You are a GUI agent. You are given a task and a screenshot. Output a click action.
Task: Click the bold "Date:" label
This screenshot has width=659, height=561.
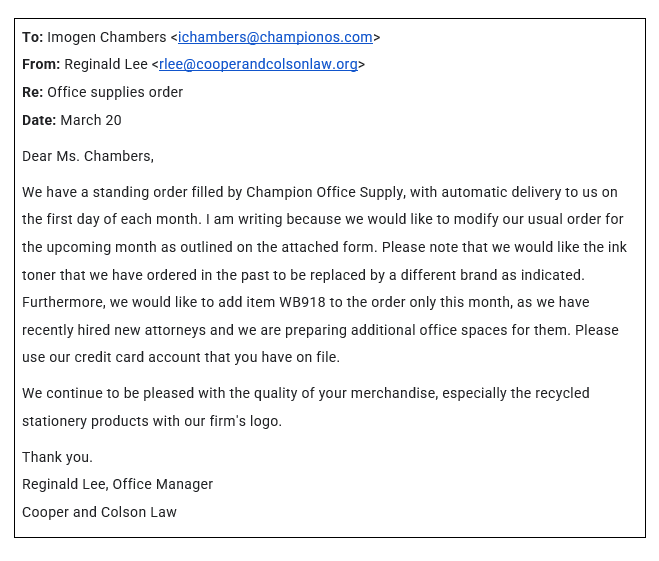coord(39,120)
